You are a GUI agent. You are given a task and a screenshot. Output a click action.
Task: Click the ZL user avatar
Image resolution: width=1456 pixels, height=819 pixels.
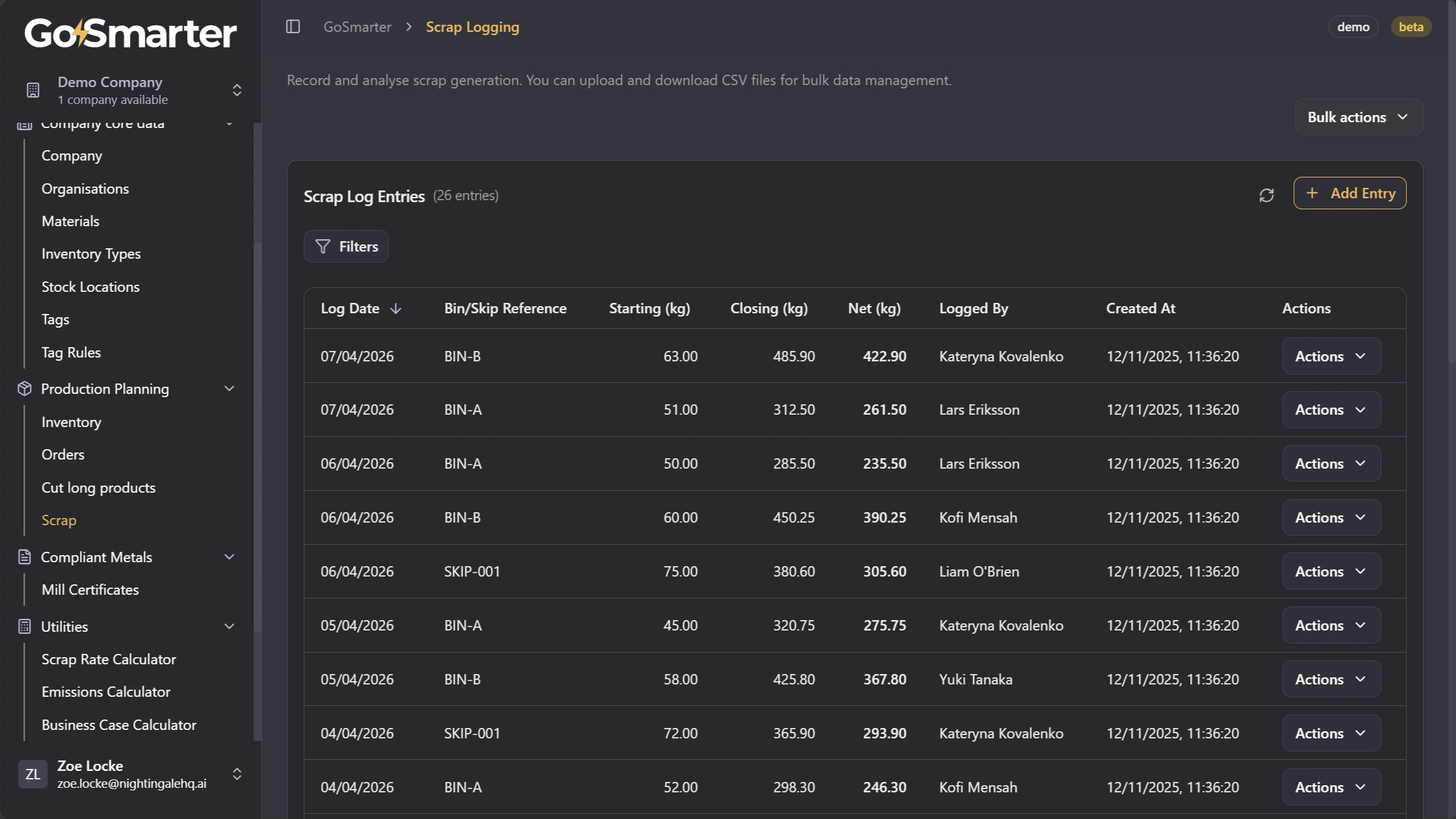(32, 774)
